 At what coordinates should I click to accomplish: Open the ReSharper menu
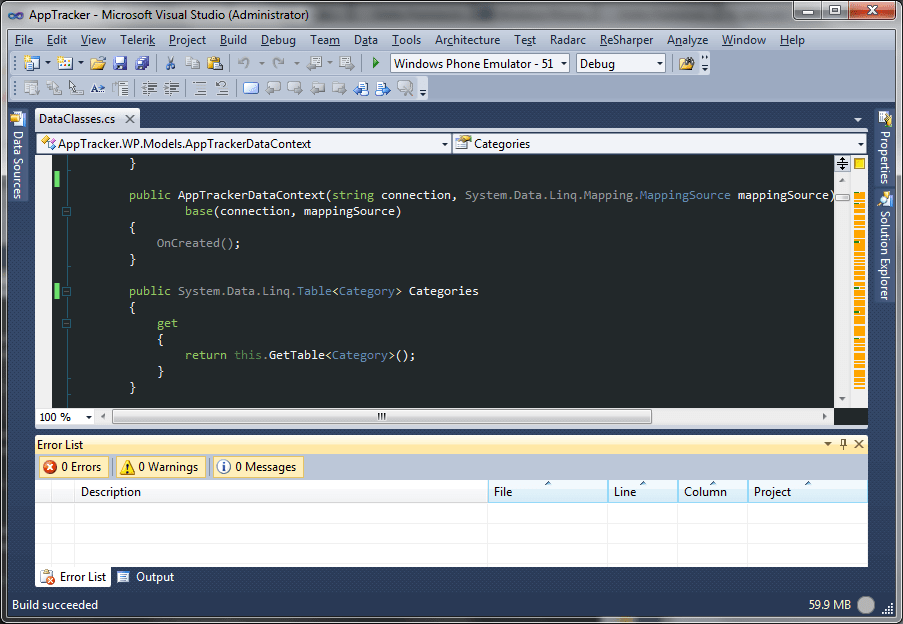click(x=626, y=40)
